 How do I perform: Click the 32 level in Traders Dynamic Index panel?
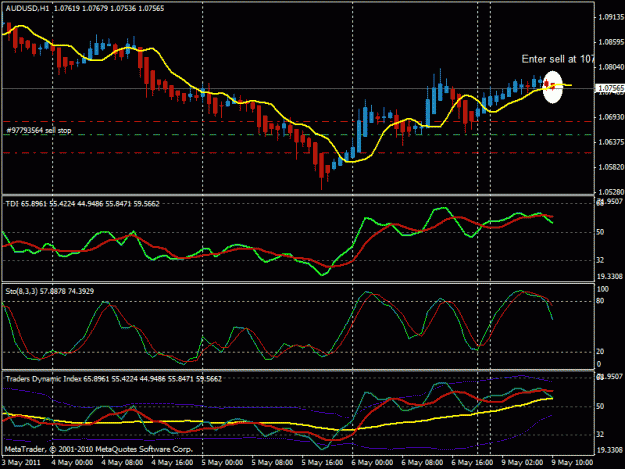pos(600,434)
